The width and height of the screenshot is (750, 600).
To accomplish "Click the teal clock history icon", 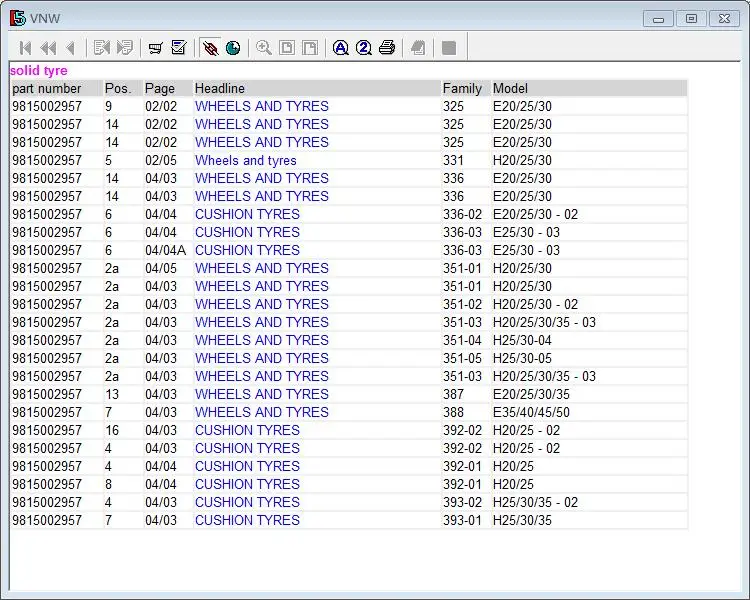I will (233, 48).
